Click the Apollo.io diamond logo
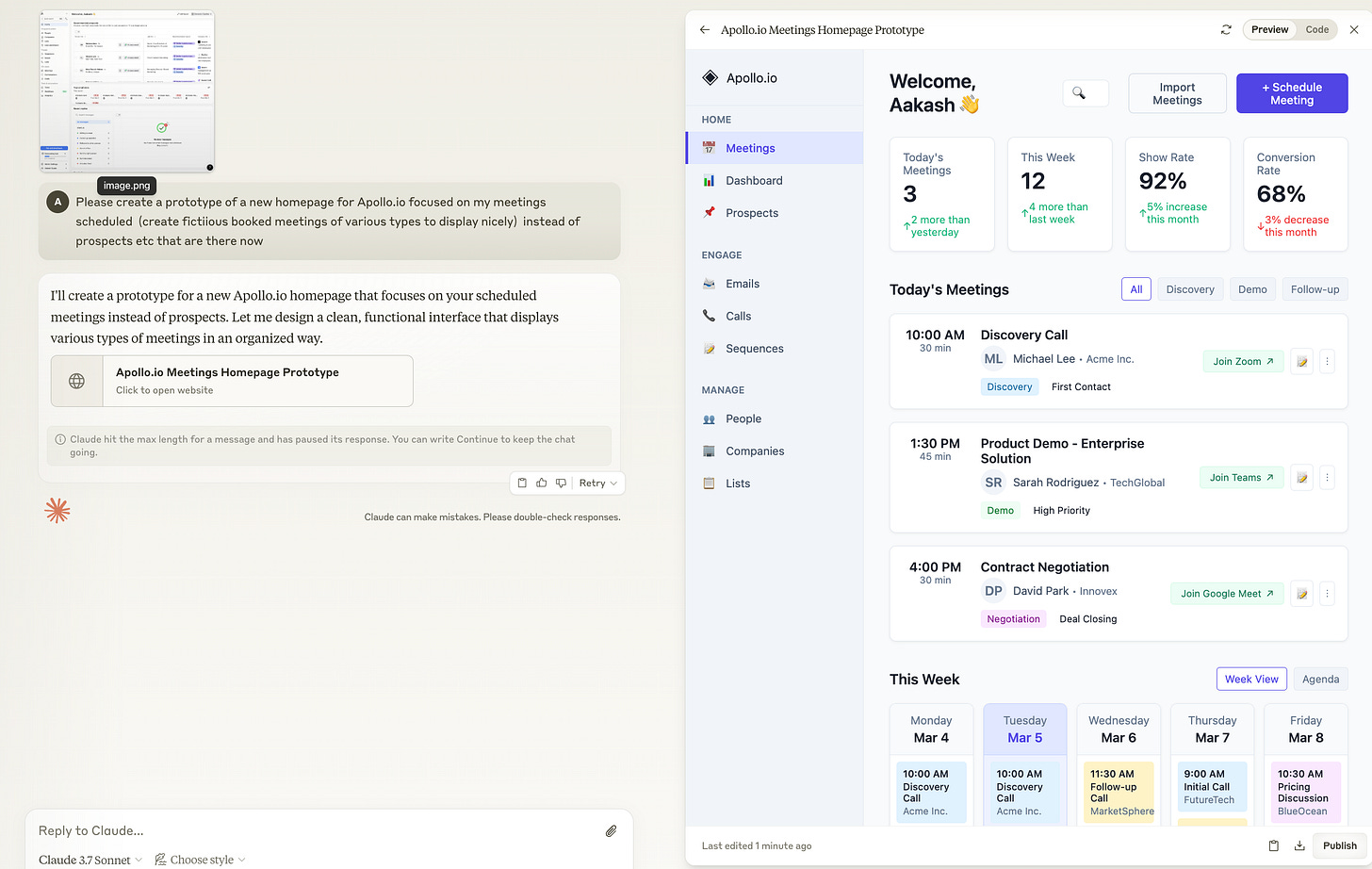The height and width of the screenshot is (869, 1372). tap(710, 78)
